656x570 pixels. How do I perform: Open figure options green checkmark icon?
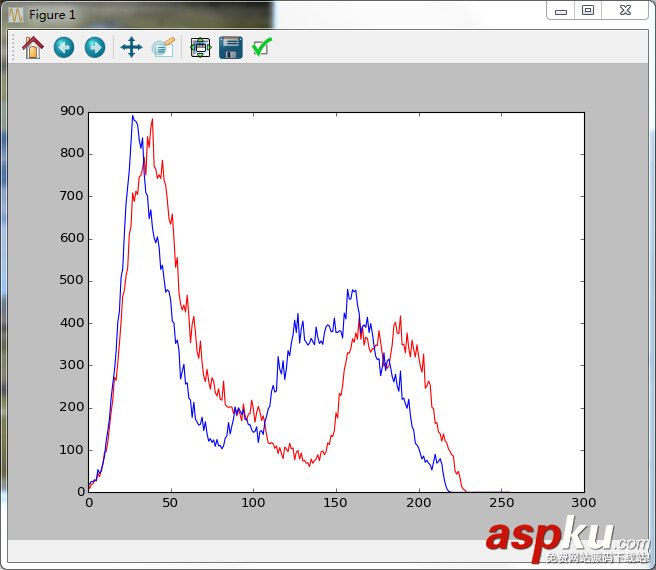[262, 47]
